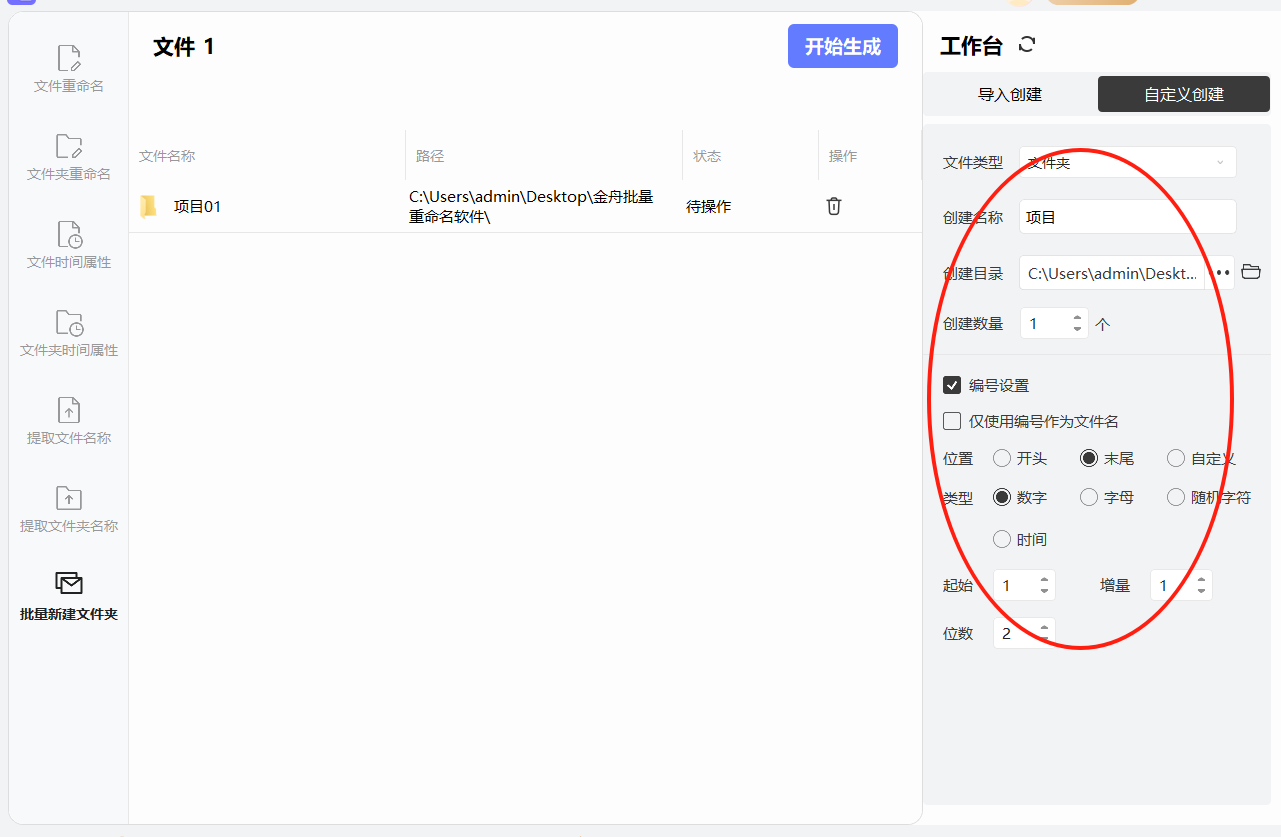Select the 开头 position radio button

1002,458
